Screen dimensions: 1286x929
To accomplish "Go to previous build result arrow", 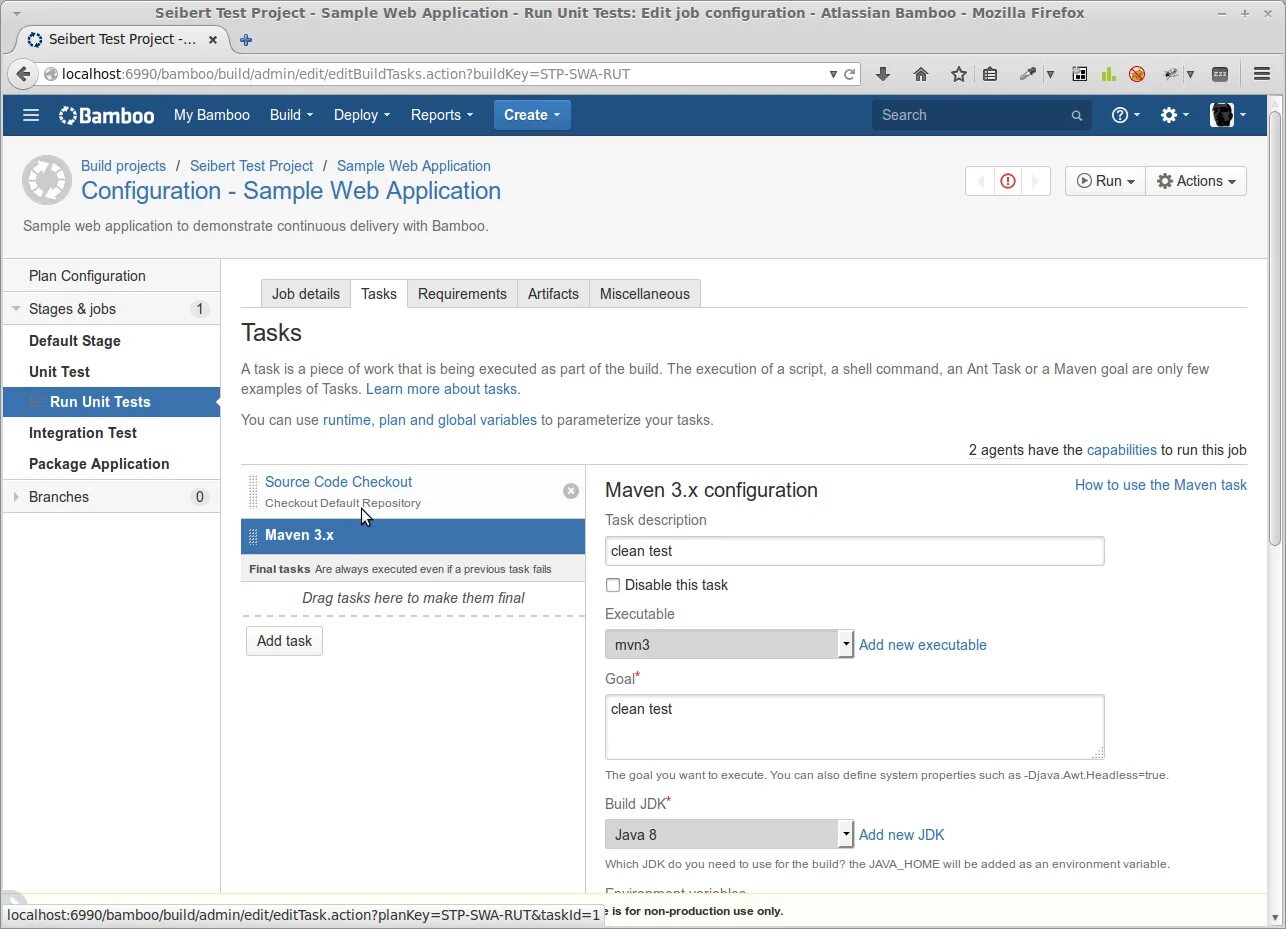I will tap(980, 181).
